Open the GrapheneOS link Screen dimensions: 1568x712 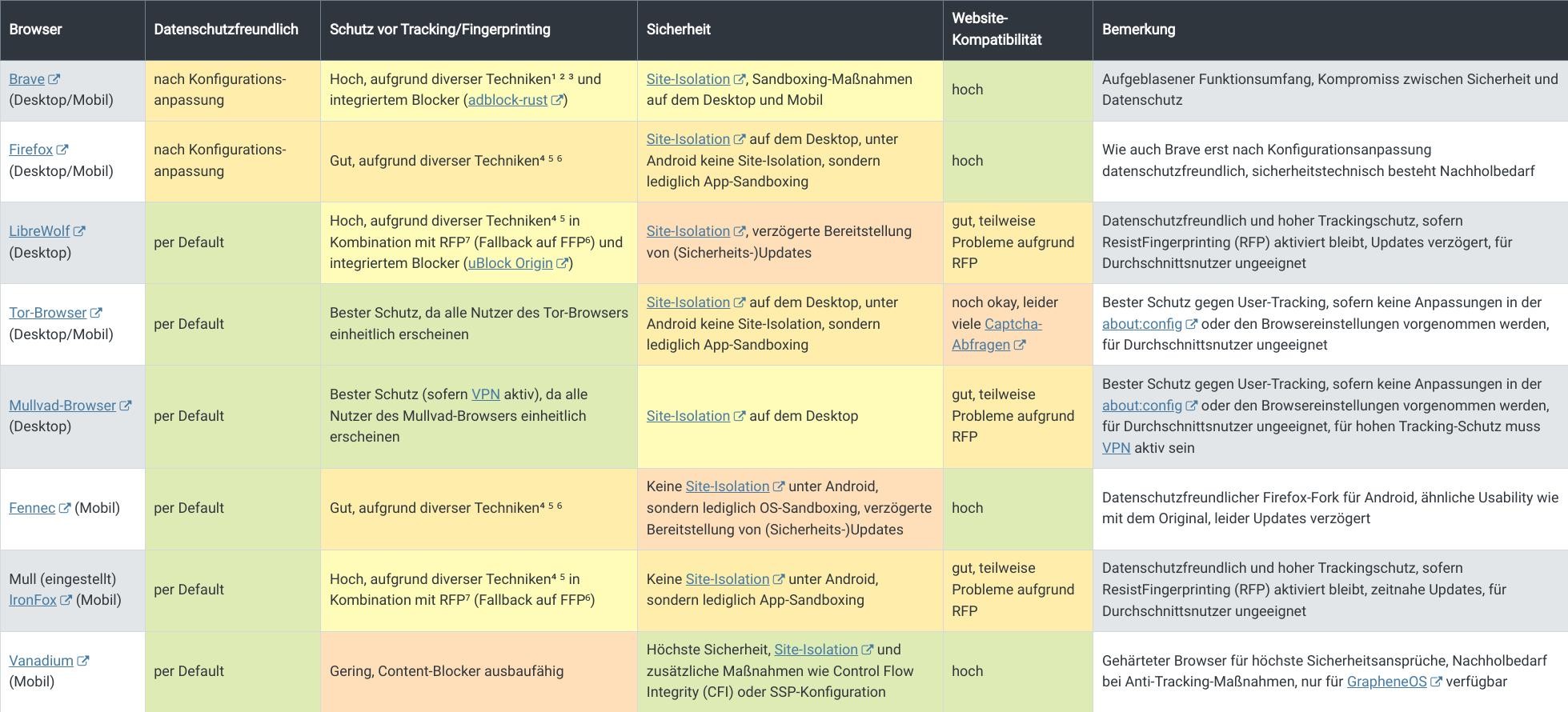tap(1386, 682)
